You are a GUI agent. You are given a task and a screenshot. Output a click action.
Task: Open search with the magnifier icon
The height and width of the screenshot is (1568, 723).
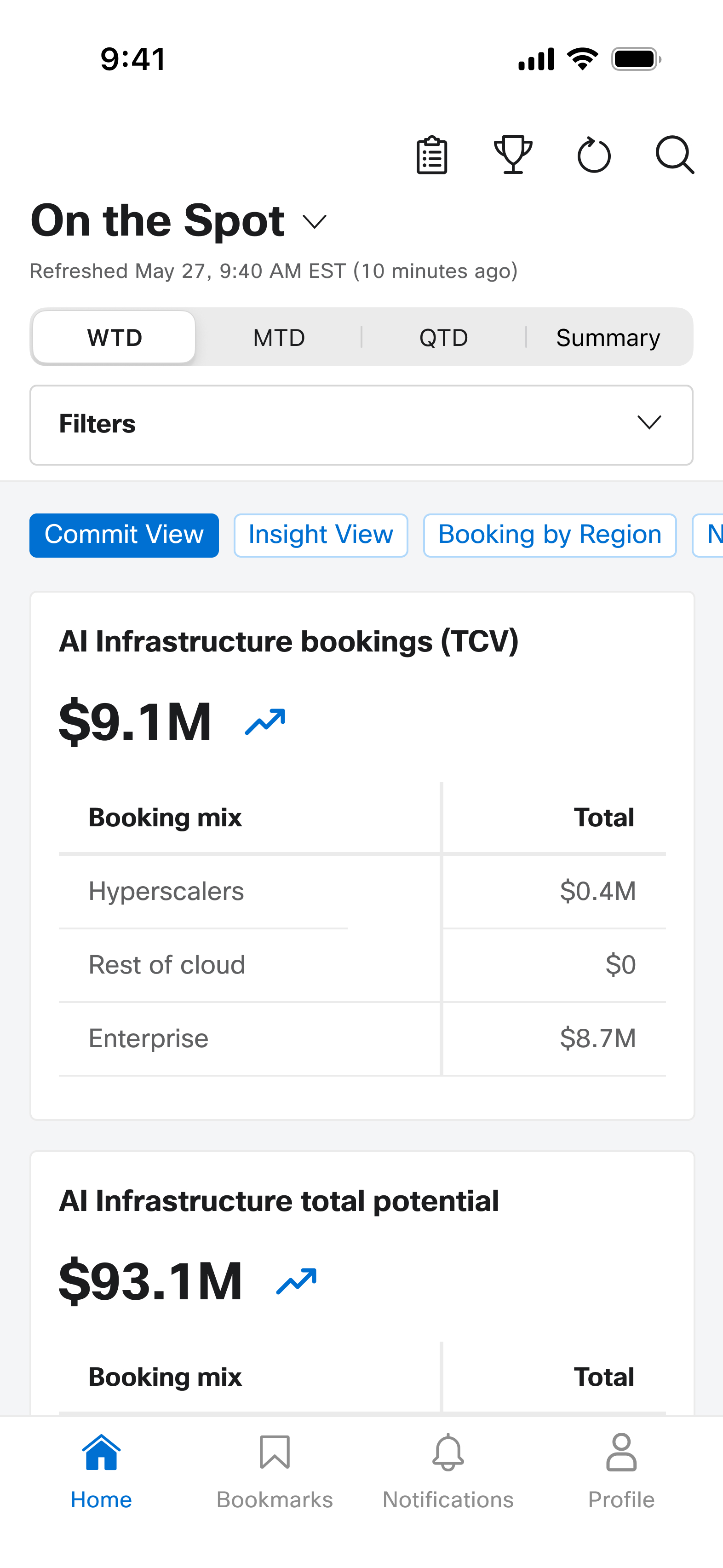click(675, 155)
